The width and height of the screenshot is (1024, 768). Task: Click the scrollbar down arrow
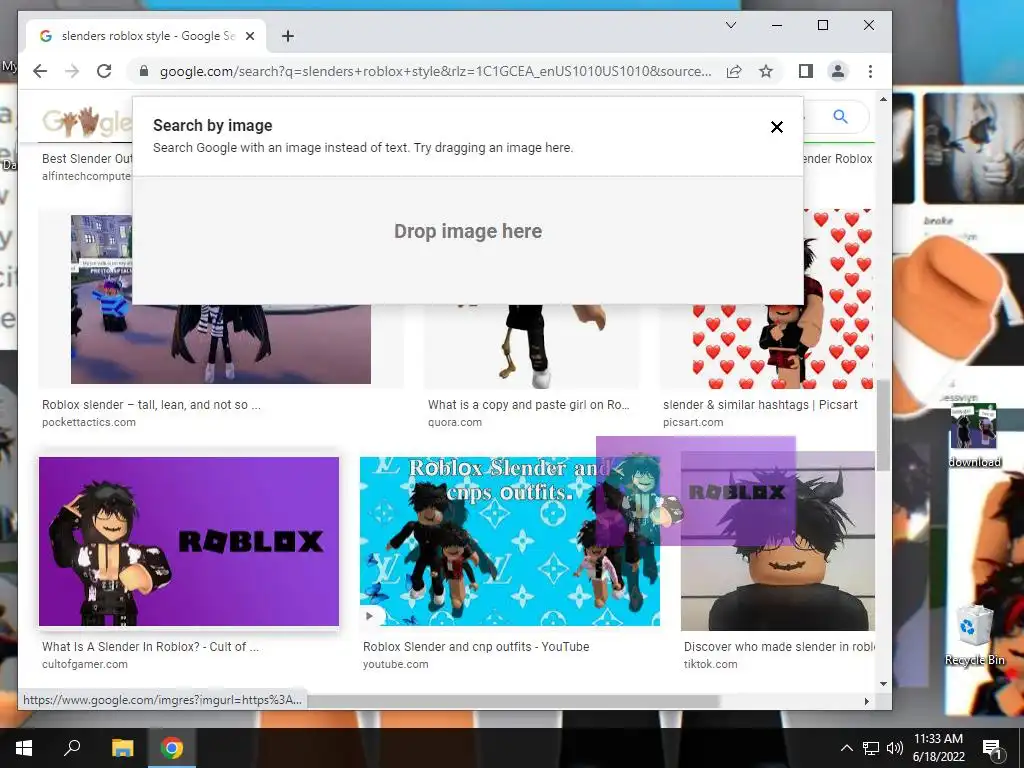(883, 684)
